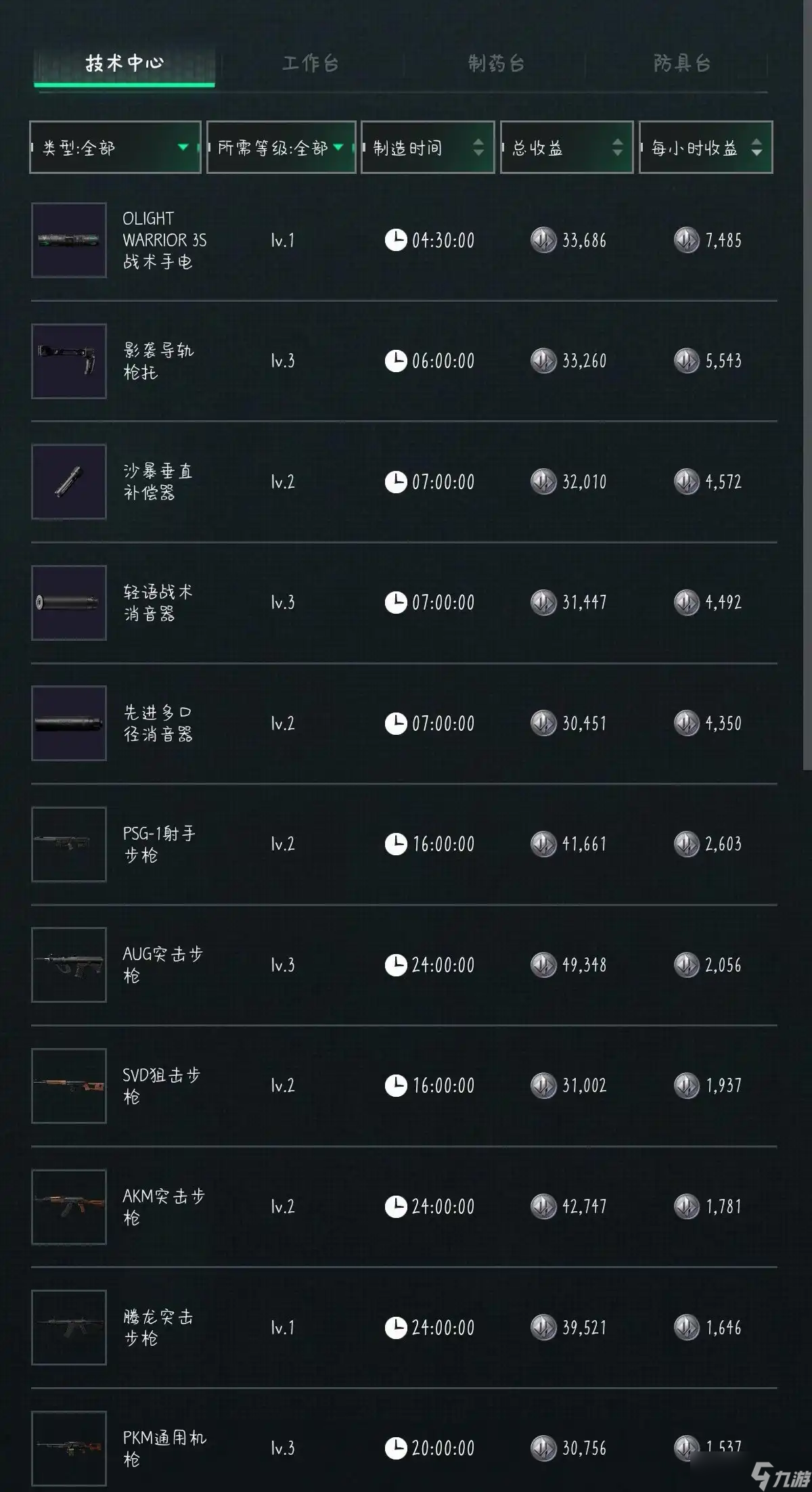Screen dimensions: 812x1492
Task: Click the 沙暴垂直补偿器 compensator icon
Action: [69, 482]
